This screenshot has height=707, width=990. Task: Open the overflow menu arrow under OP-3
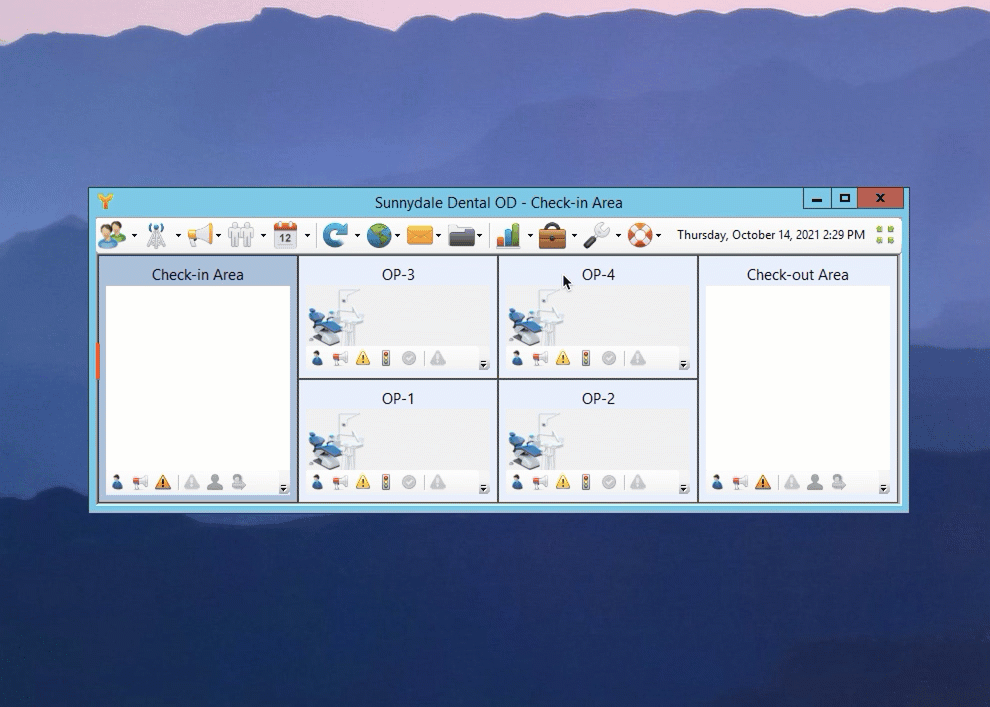[484, 364]
